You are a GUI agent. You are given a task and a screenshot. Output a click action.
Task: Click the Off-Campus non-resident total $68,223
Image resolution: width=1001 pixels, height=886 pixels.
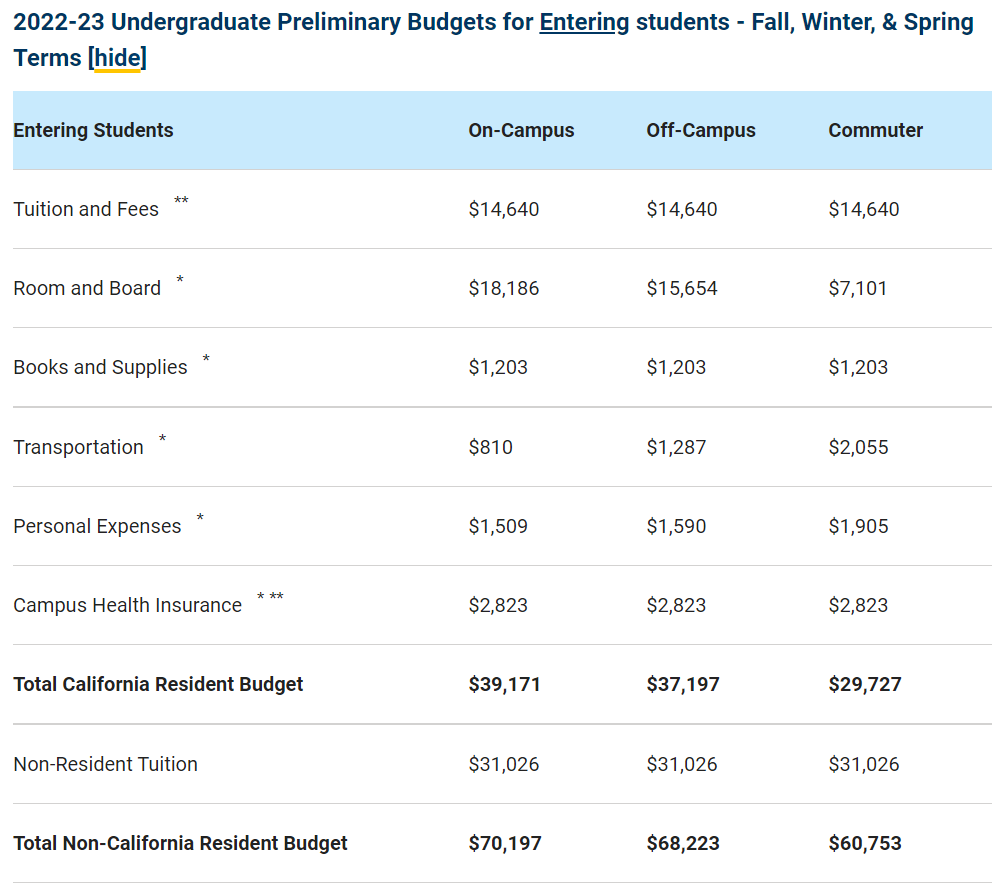(x=683, y=843)
